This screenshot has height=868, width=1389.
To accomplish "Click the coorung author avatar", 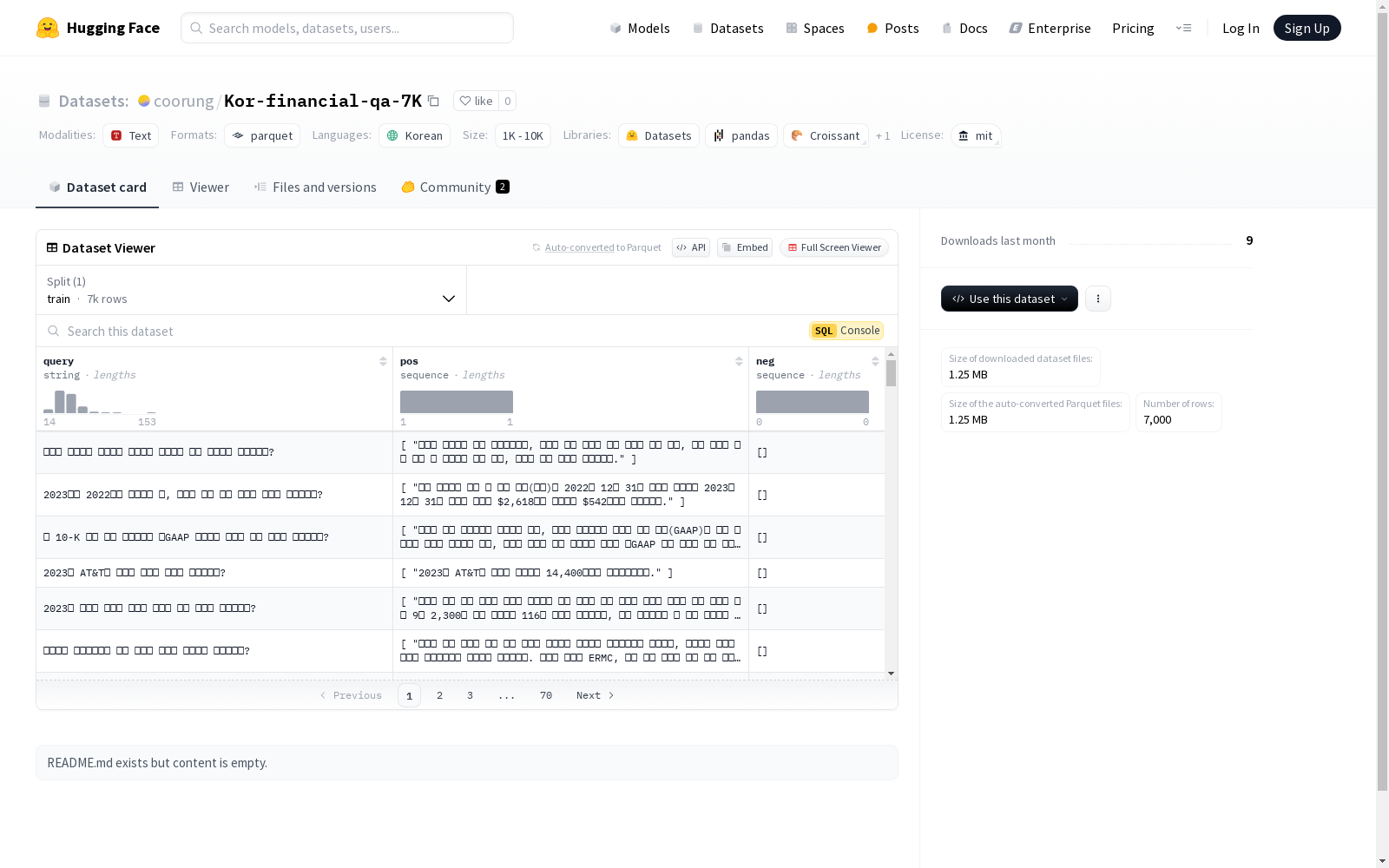I will [144, 101].
